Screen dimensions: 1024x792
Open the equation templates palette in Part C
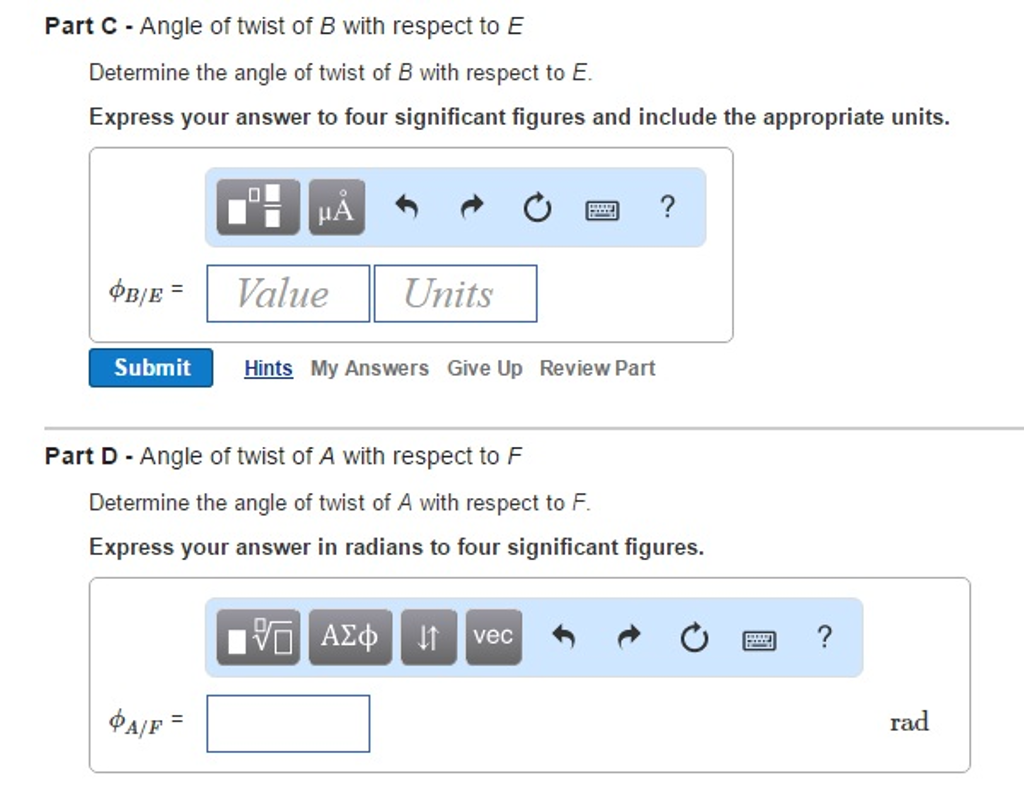(x=256, y=207)
